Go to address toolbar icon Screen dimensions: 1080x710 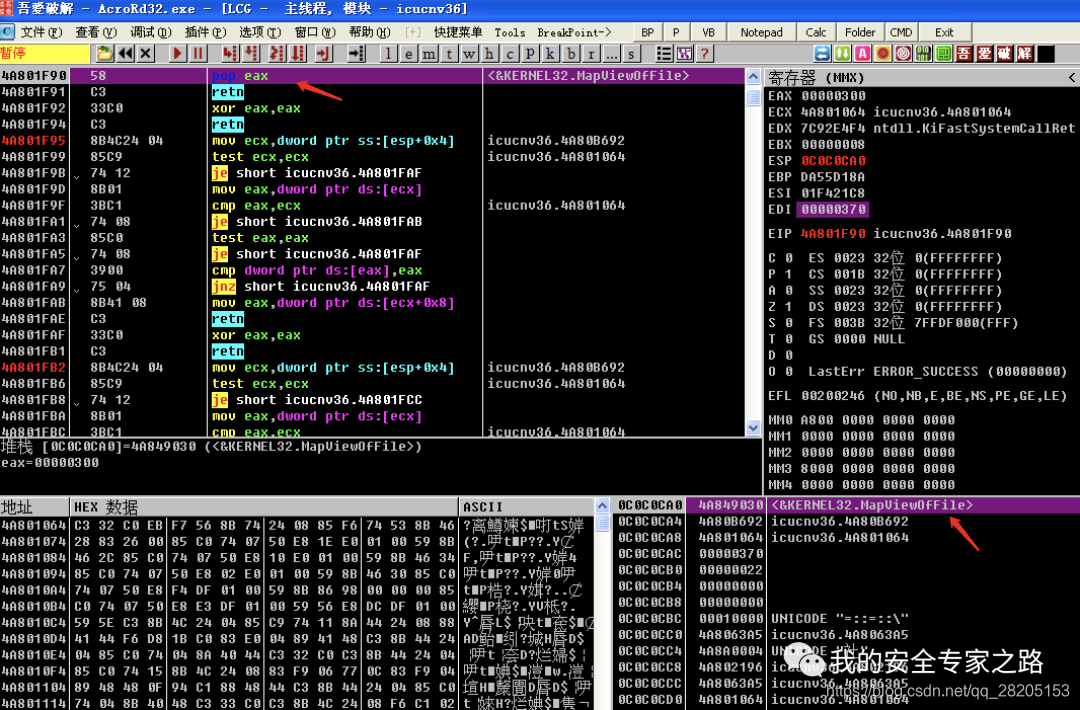[x=356, y=53]
